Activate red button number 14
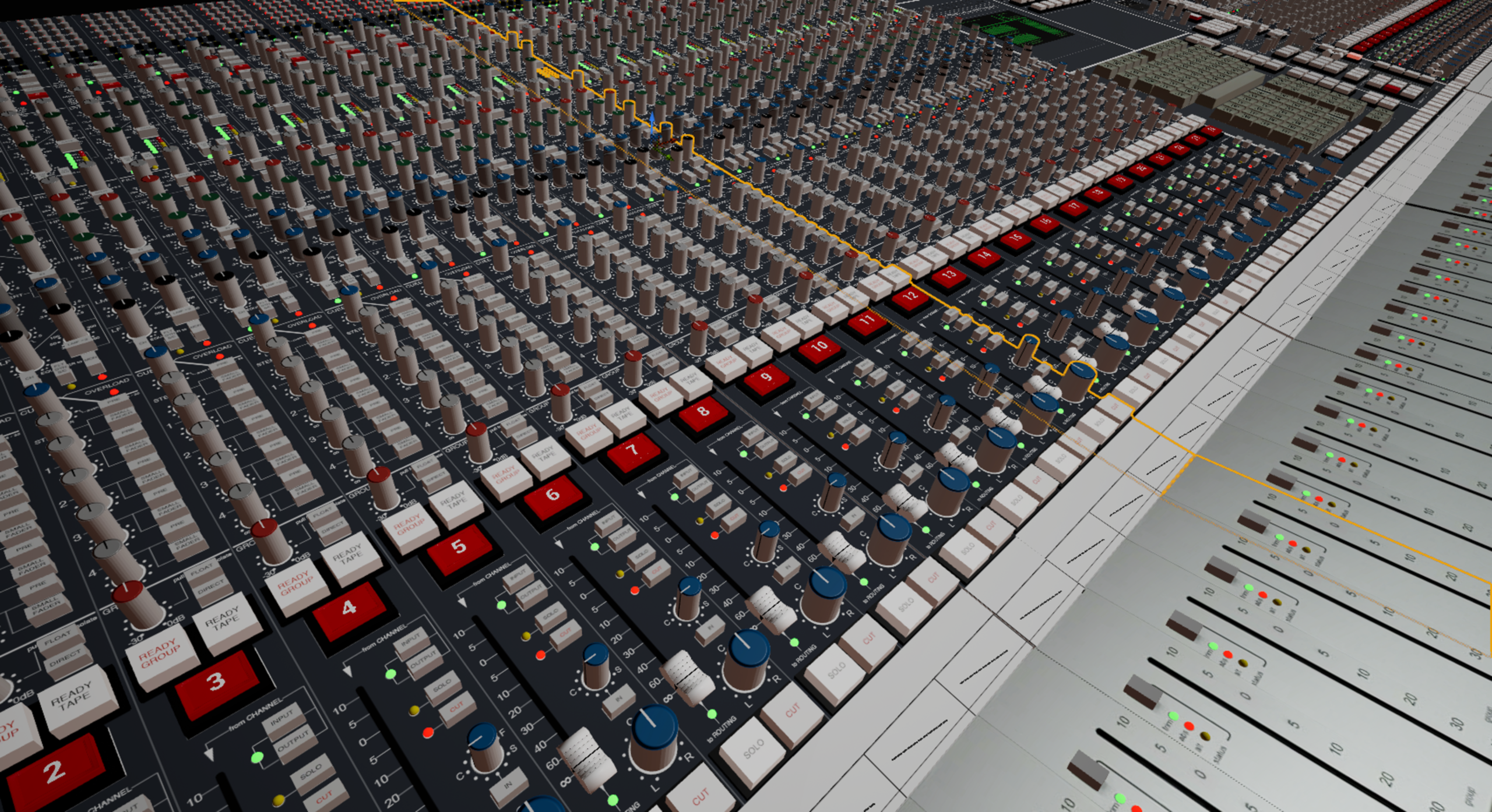Image resolution: width=1492 pixels, height=812 pixels. (x=984, y=256)
